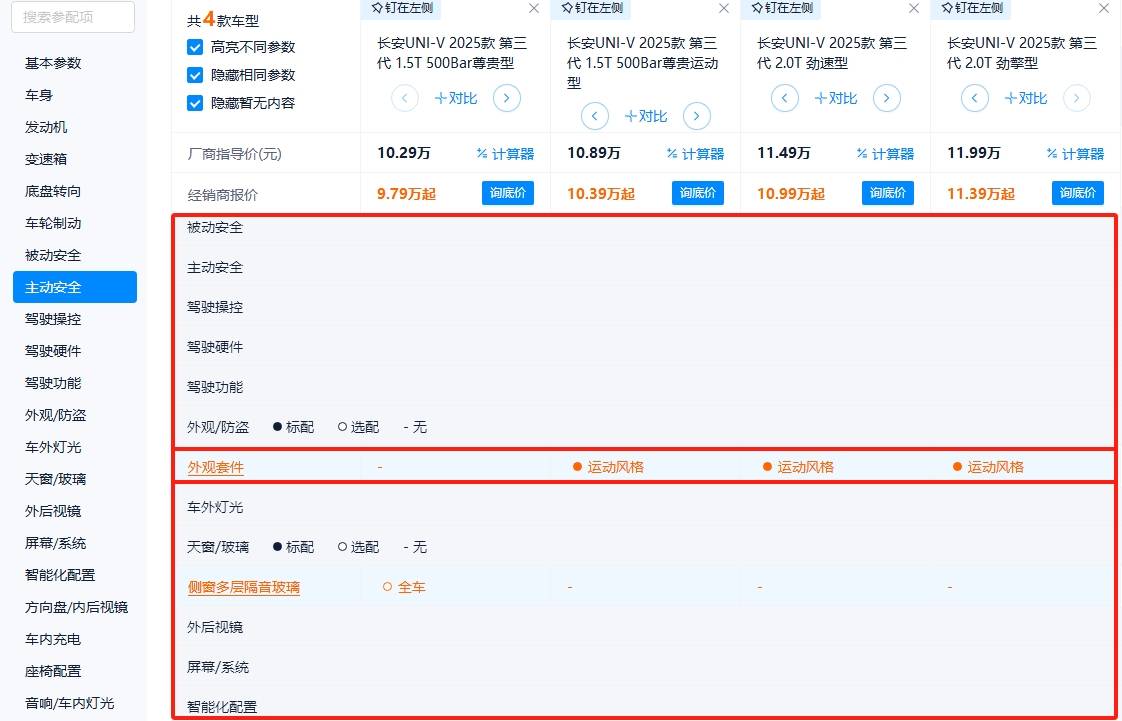Select 智能化配置 in sidebar
The width and height of the screenshot is (1122, 721).
[x=60, y=575]
